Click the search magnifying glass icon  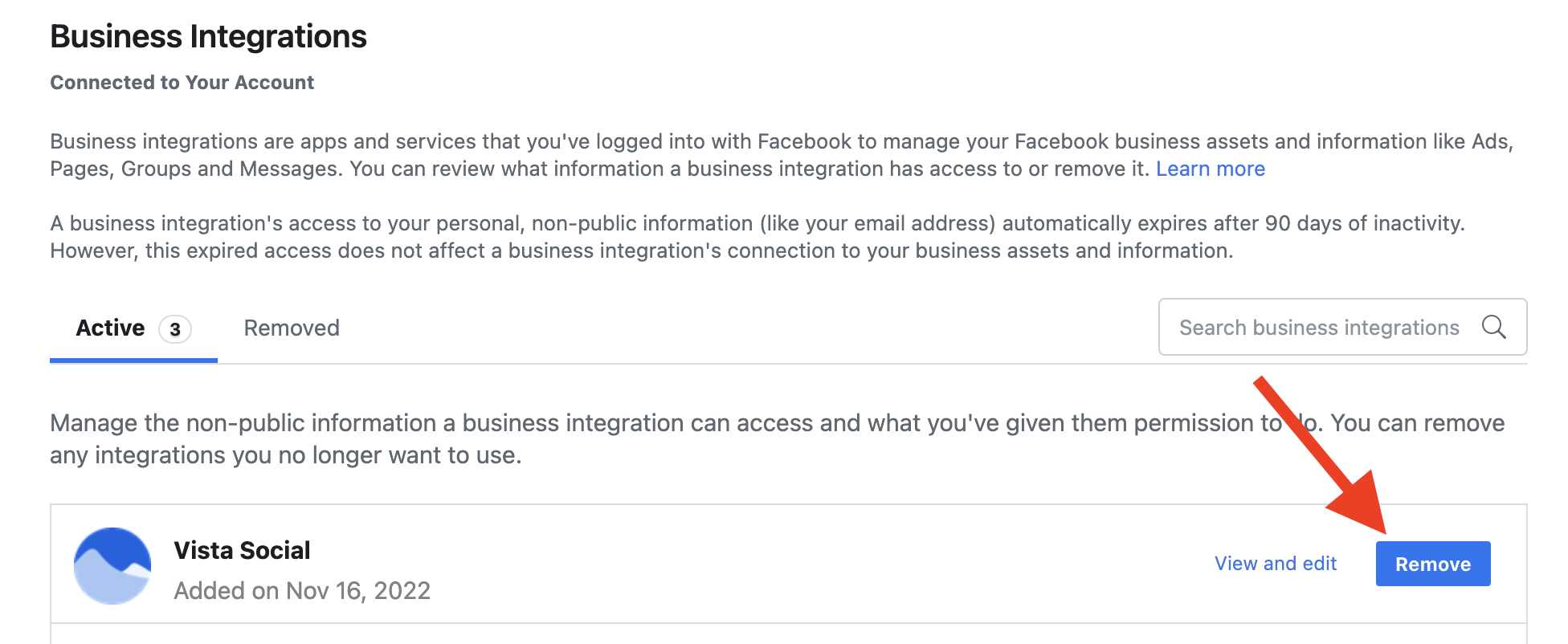tap(1494, 327)
